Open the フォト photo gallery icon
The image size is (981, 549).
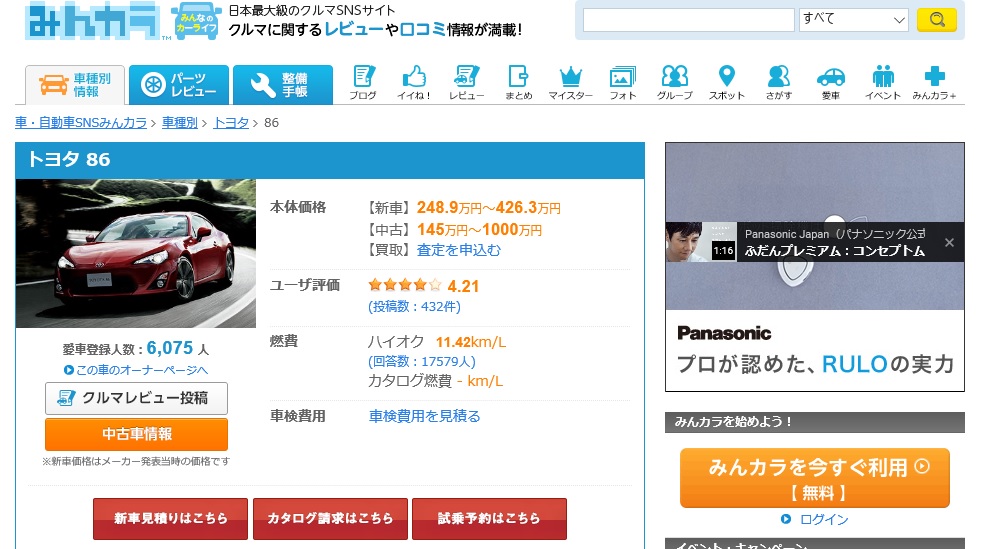pyautogui.click(x=623, y=82)
